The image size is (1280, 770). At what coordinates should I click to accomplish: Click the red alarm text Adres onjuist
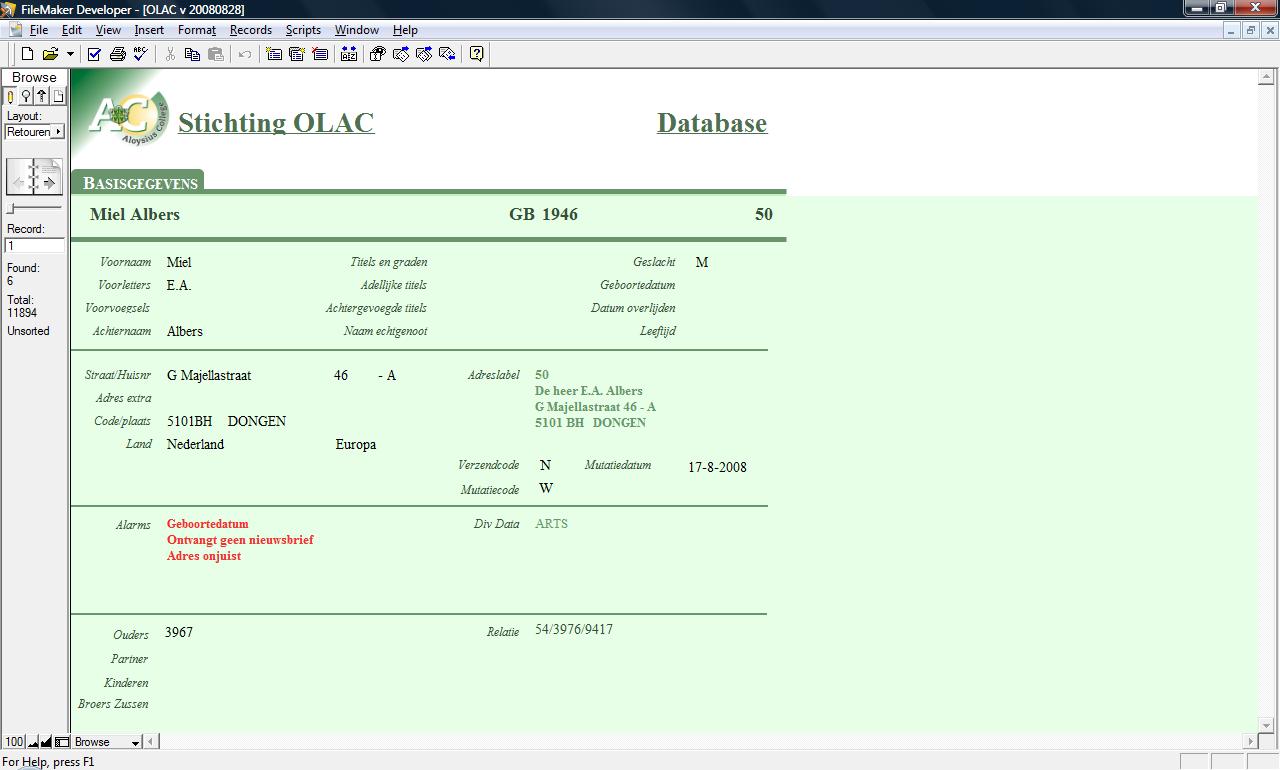pos(204,556)
